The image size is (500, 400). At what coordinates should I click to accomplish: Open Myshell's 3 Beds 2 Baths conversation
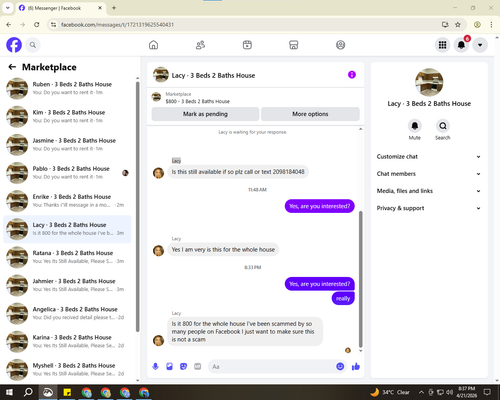click(x=67, y=369)
